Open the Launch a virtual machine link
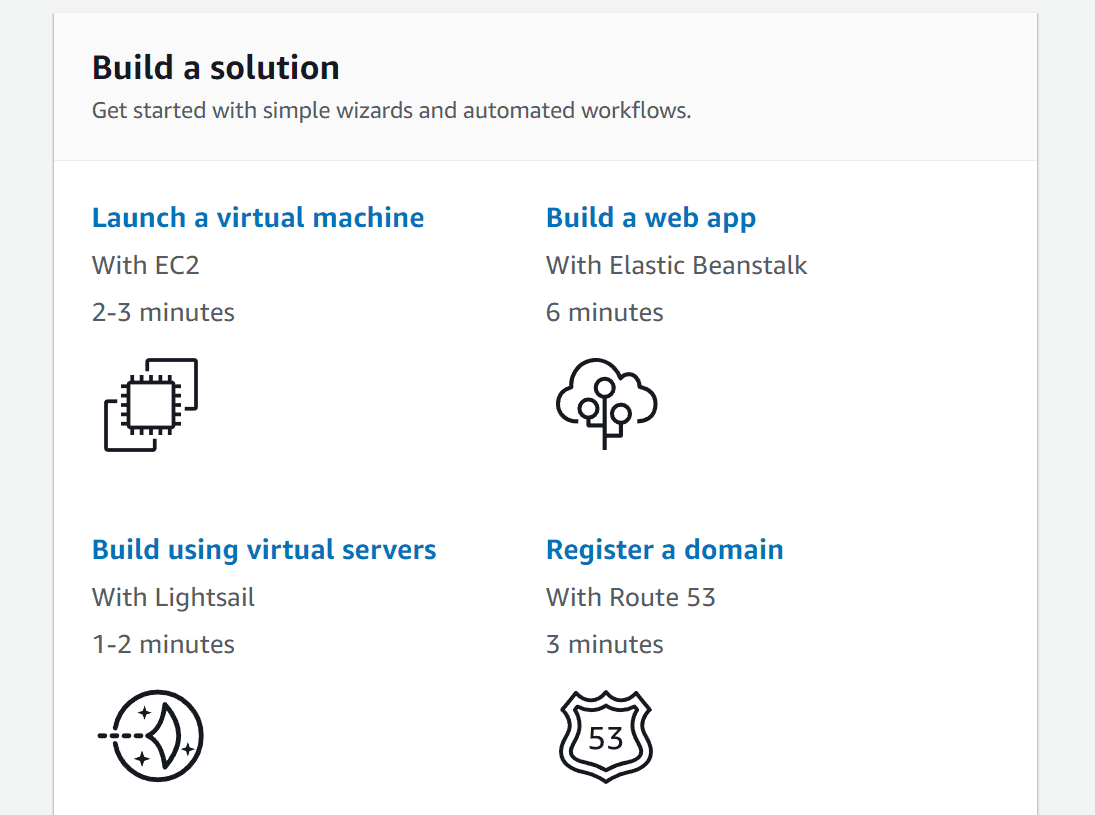The height and width of the screenshot is (815, 1095). (x=258, y=217)
